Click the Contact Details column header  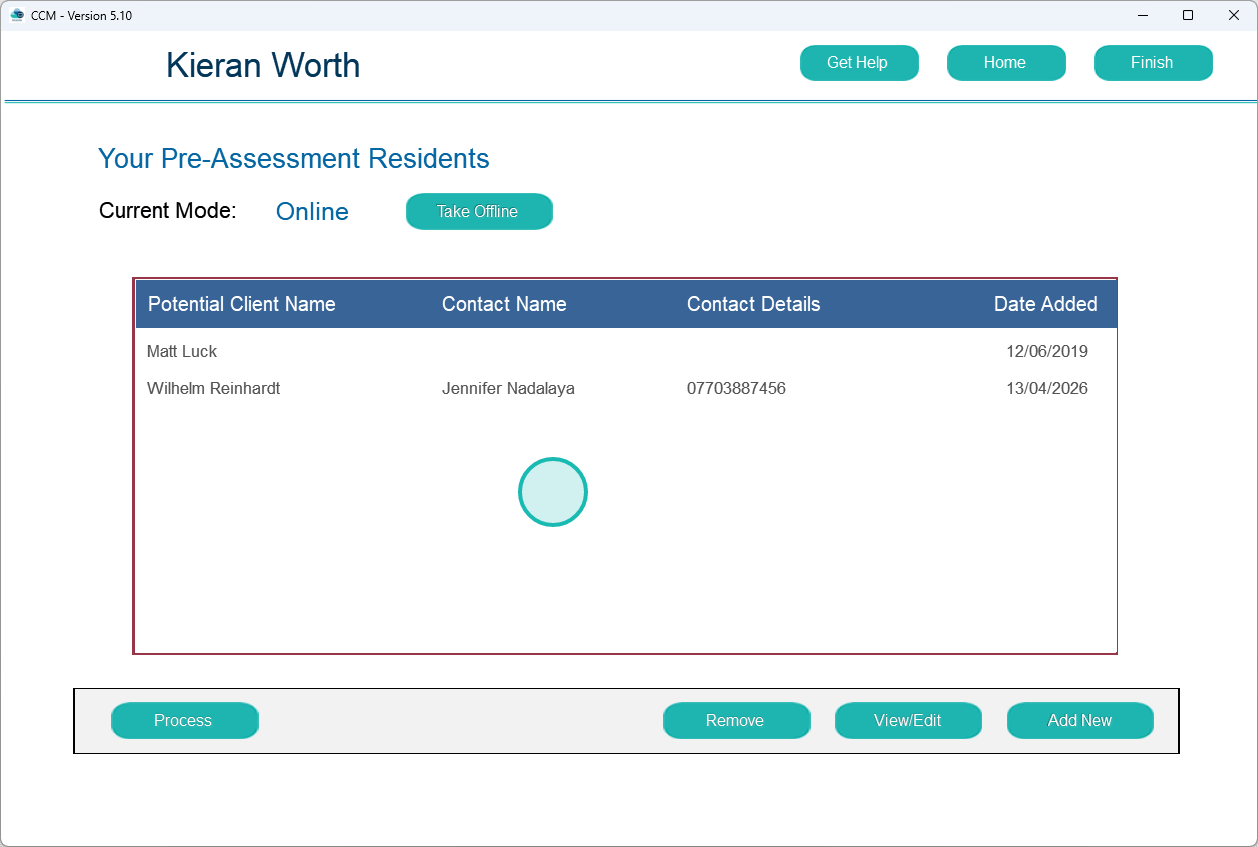[x=753, y=304]
